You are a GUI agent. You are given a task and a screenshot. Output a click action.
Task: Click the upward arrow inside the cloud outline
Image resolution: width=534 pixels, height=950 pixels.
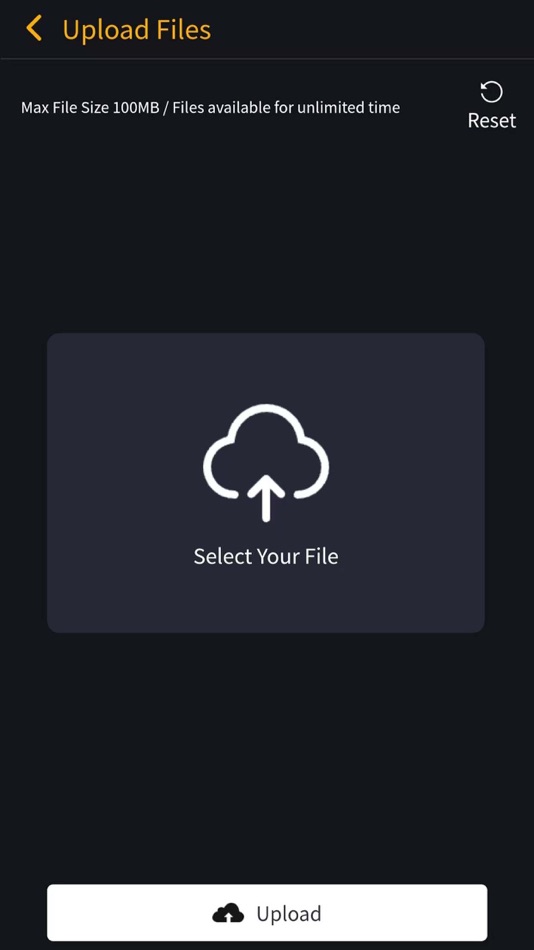click(x=265, y=498)
